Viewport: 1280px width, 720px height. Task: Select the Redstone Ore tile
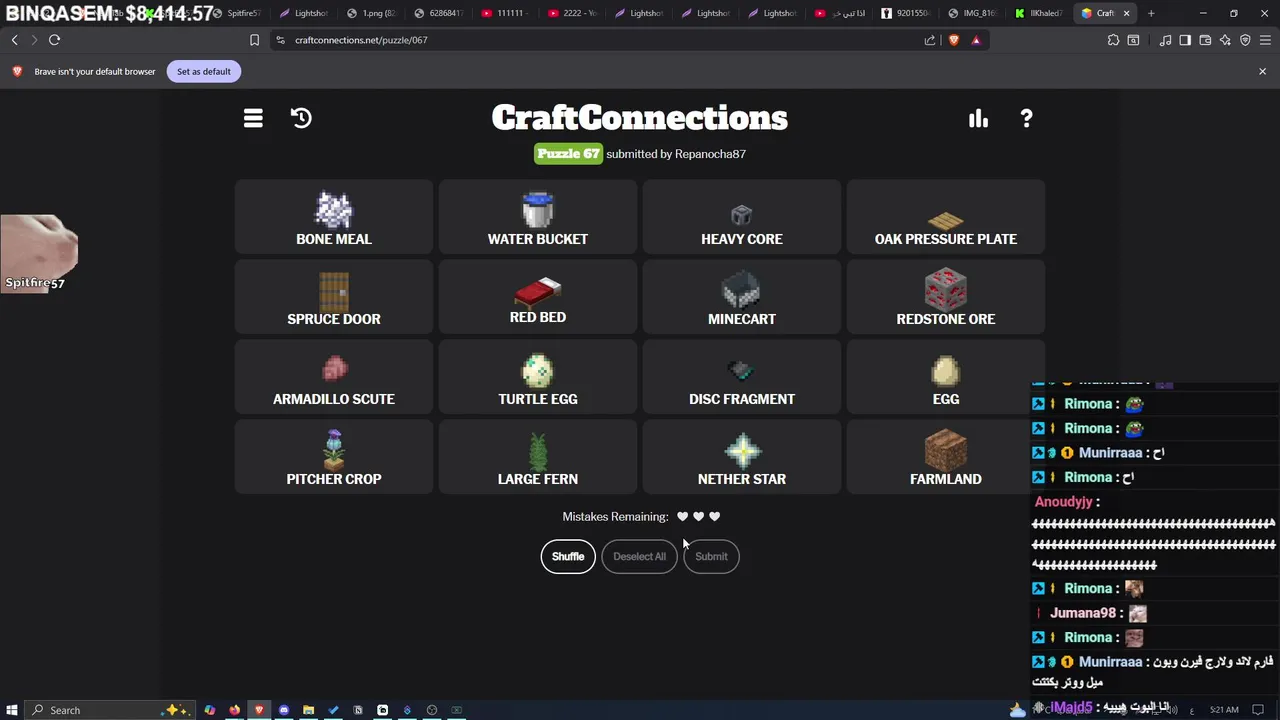(x=946, y=297)
